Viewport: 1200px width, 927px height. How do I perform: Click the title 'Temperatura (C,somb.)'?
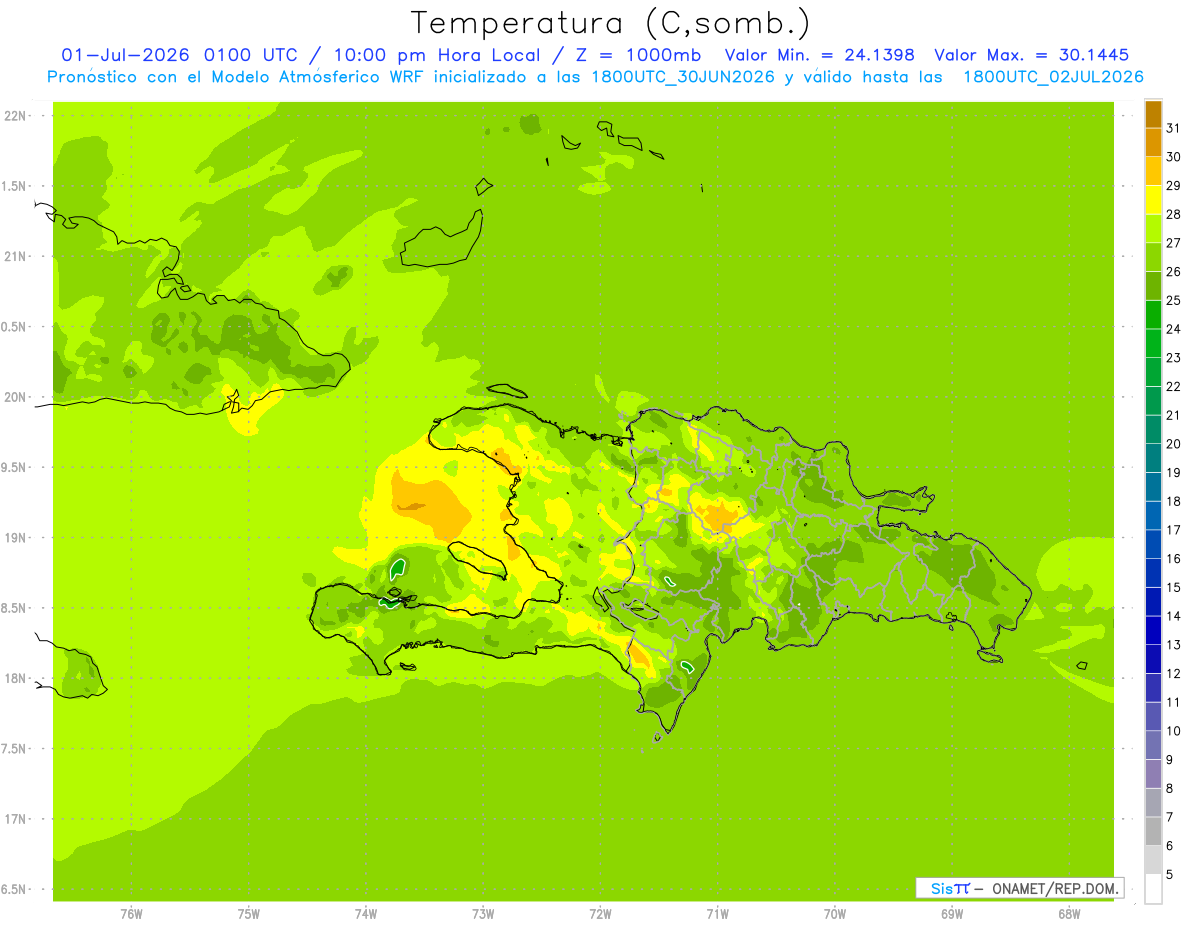(x=611, y=23)
